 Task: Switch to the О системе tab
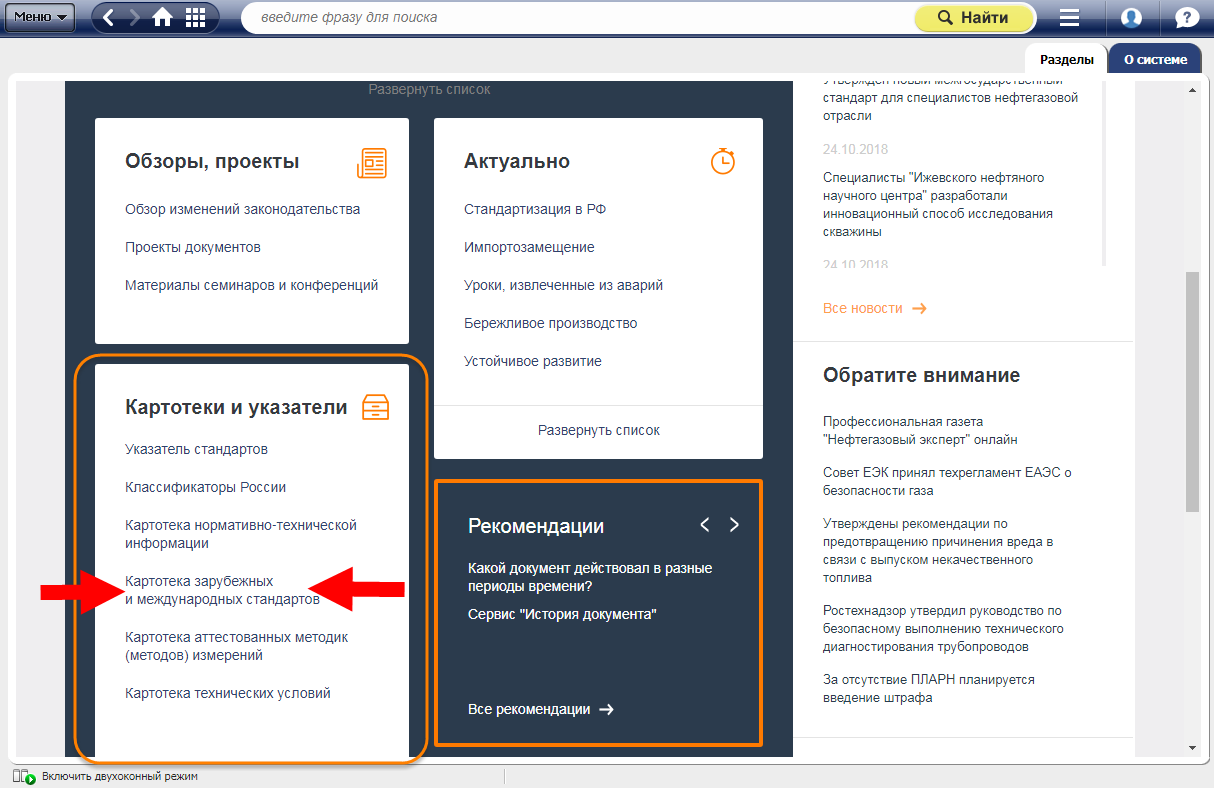1155,59
